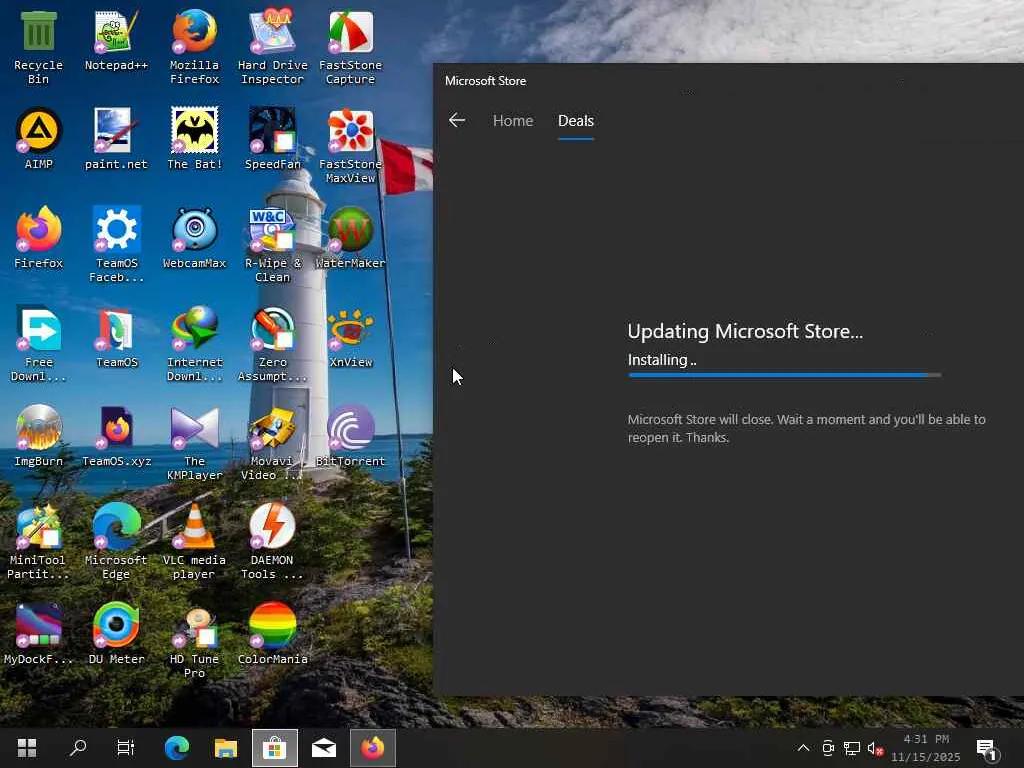
Task: Open FastStone MaxView shortcut
Action: coord(351,146)
